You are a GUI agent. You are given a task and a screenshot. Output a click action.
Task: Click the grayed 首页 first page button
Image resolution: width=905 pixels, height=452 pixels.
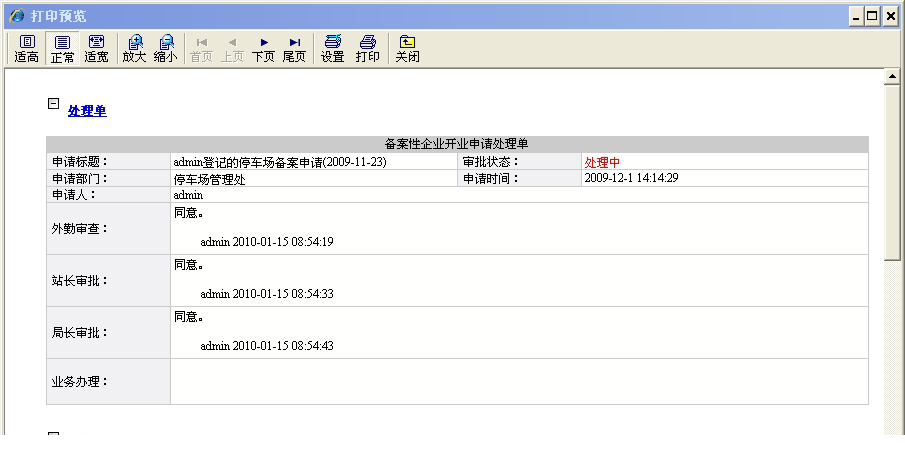(x=202, y=48)
